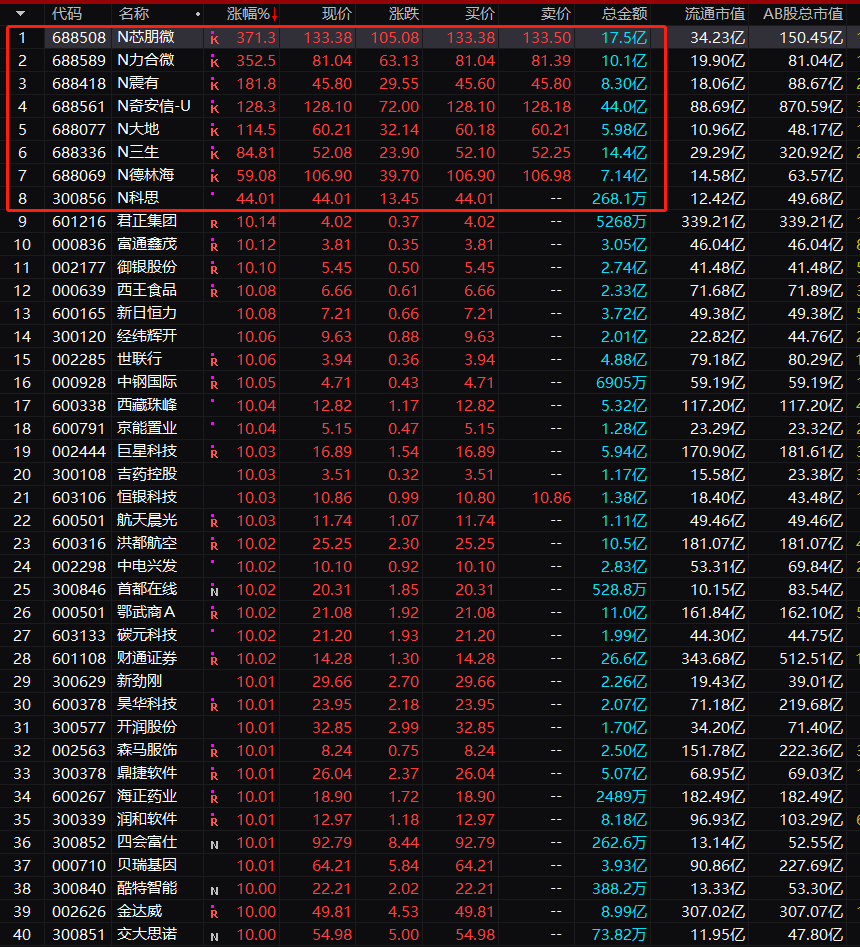The width and height of the screenshot is (860, 947).
Task: Click total amount 44.0亿 of N奇安信-U
Action: tap(624, 107)
